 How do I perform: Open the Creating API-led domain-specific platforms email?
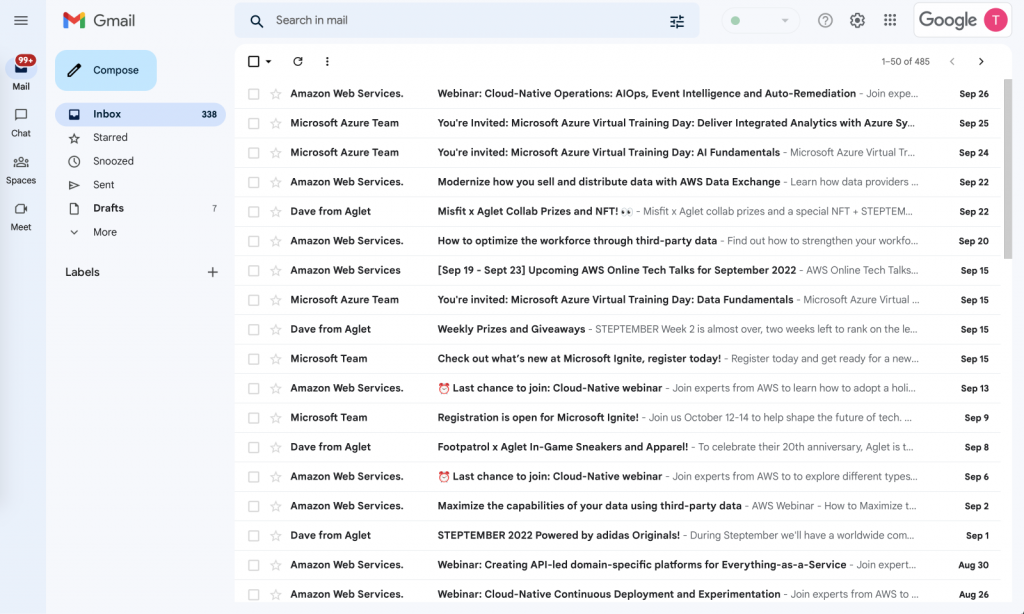pyautogui.click(x=618, y=565)
